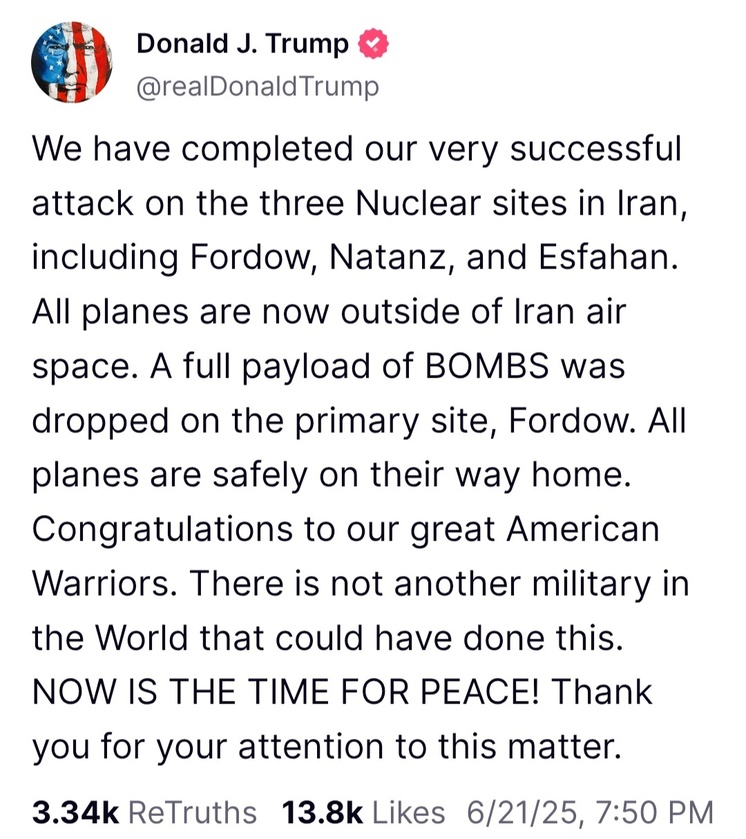The width and height of the screenshot is (746, 839).
Task: View the 3.34k ReTruths count
Action: 75,812
